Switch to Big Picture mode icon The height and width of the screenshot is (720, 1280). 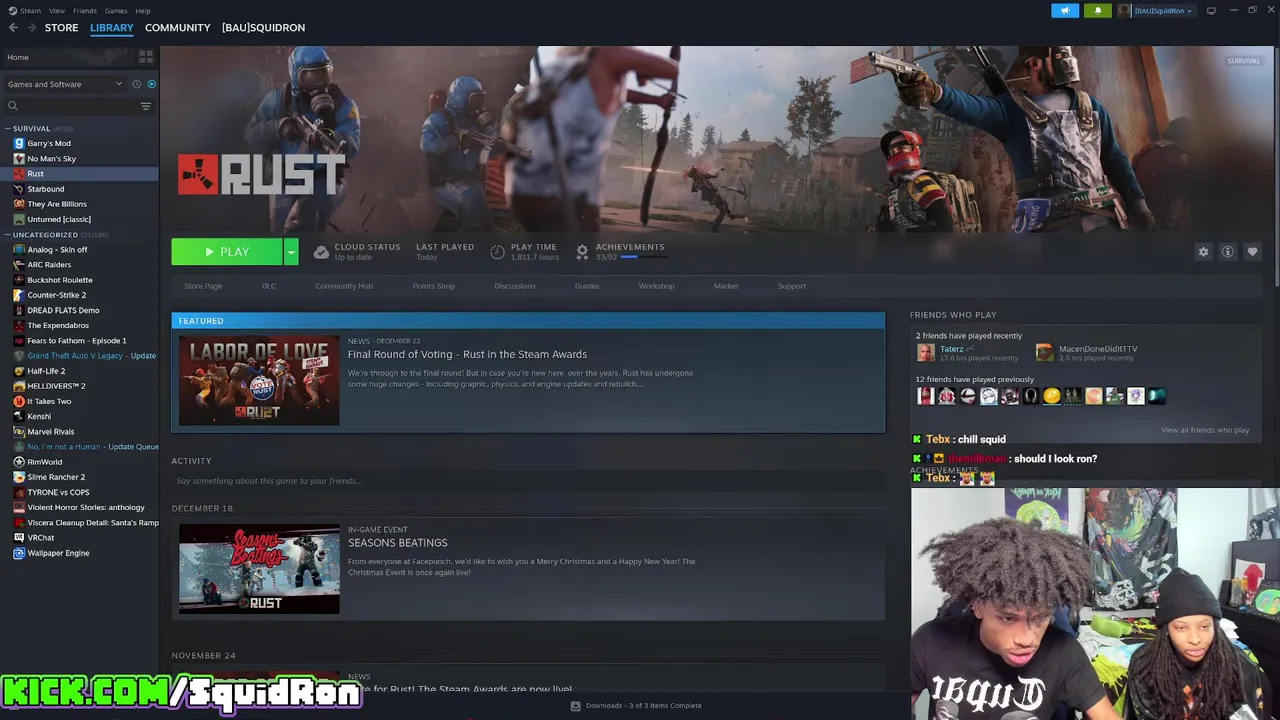1211,11
